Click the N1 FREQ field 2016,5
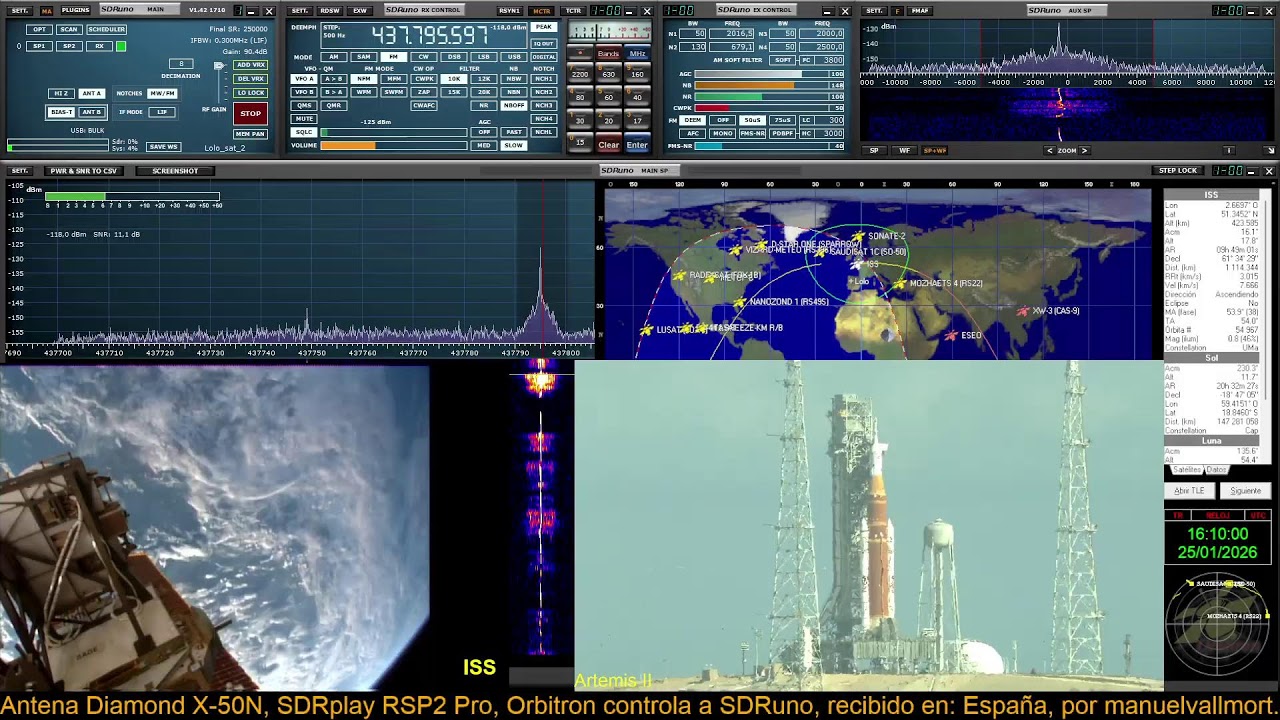The image size is (1280, 720). click(732, 34)
